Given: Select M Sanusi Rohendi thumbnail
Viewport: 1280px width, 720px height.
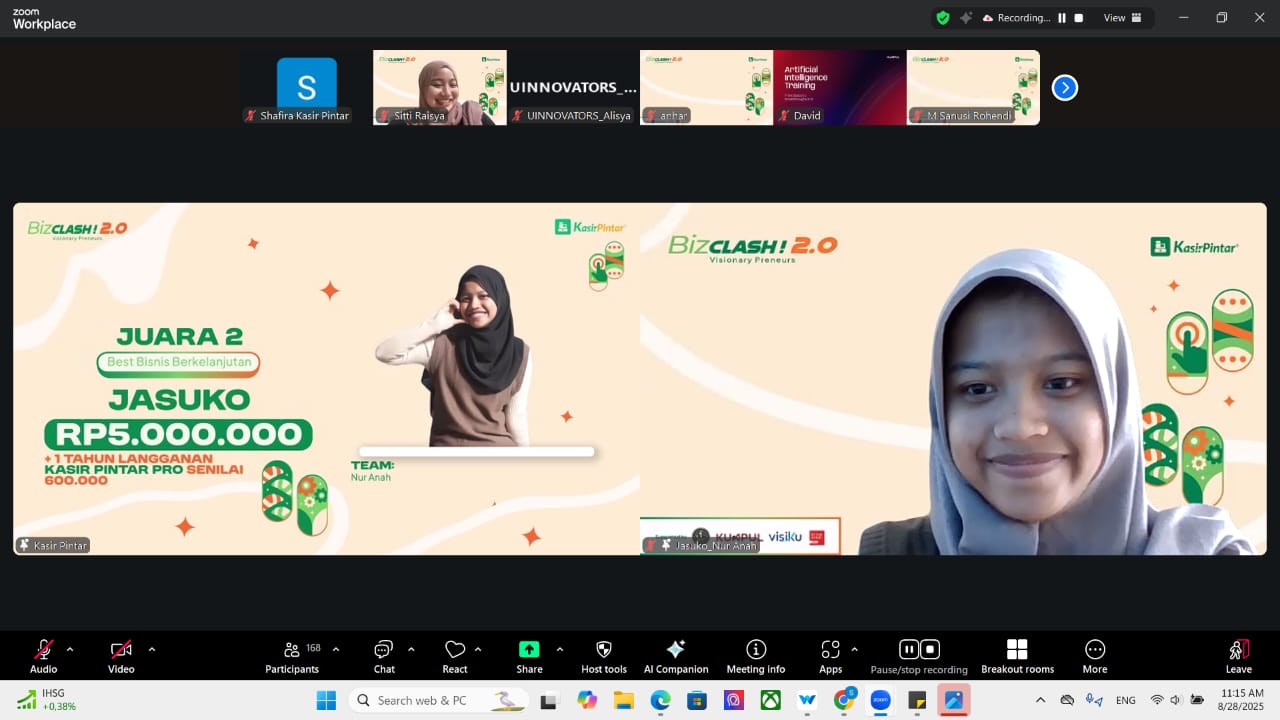Looking at the screenshot, I should (973, 87).
